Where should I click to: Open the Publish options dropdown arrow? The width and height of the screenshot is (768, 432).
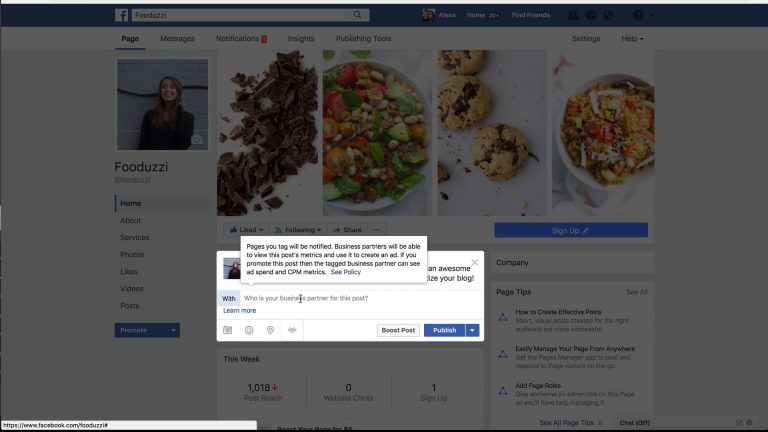point(472,330)
